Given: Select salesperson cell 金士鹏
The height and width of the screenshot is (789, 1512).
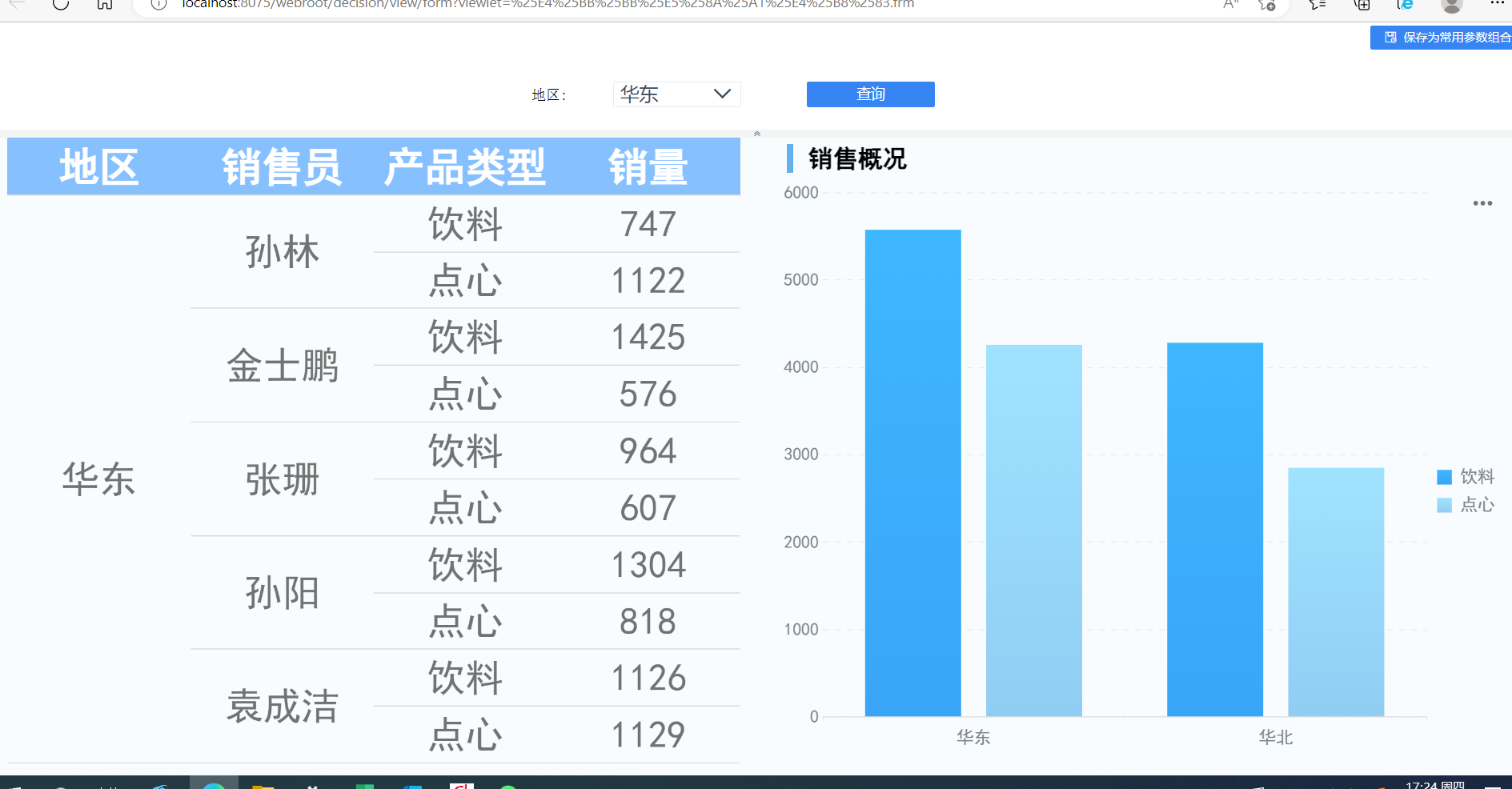Looking at the screenshot, I should (x=282, y=366).
